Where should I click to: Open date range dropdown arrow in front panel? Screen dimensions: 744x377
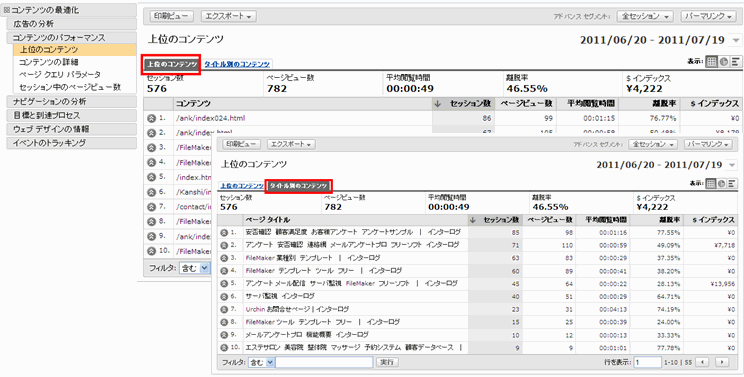point(732,165)
